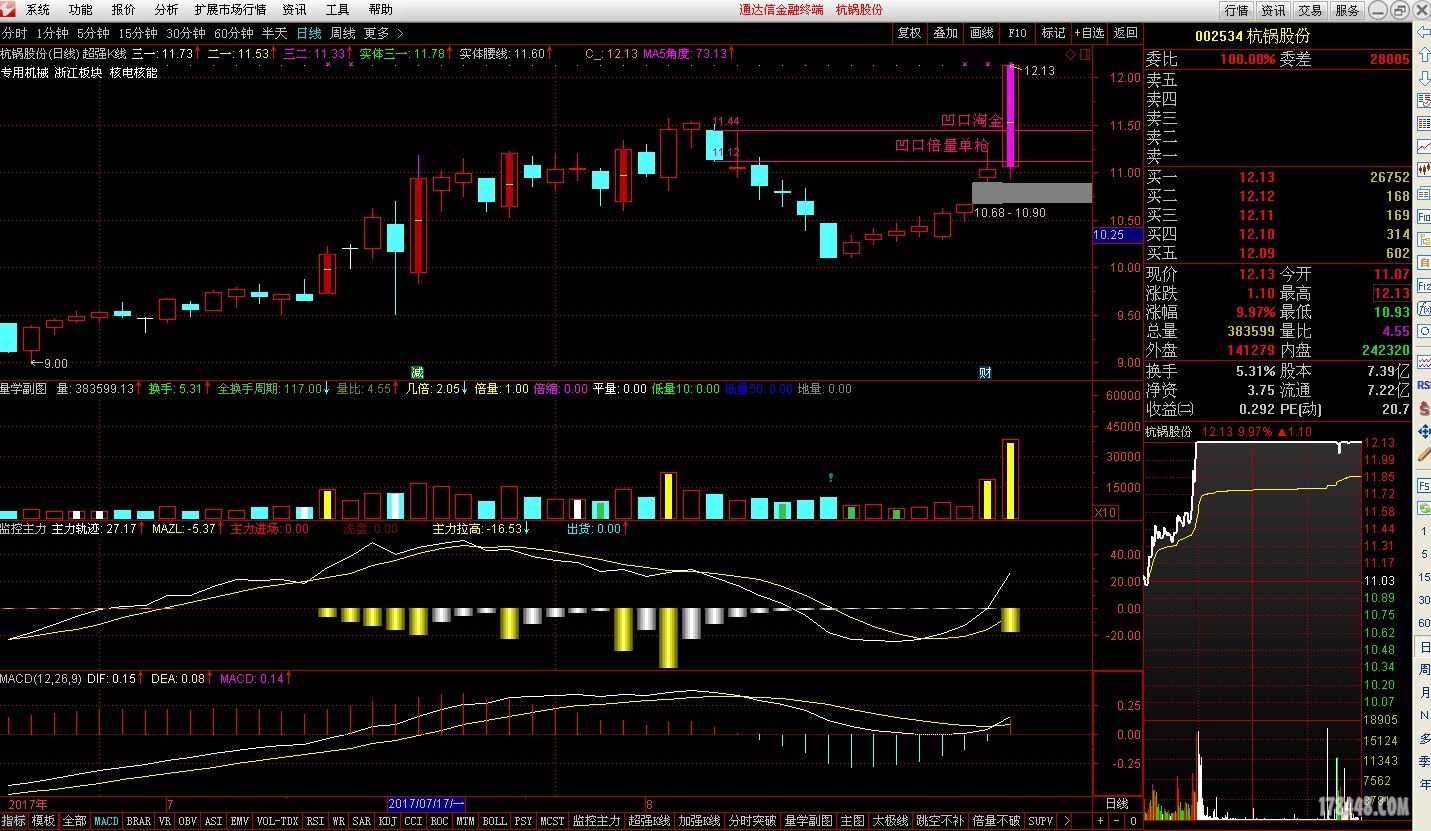Switch to 分时 intraday view
Image resolution: width=1431 pixels, height=831 pixels.
click(15, 33)
